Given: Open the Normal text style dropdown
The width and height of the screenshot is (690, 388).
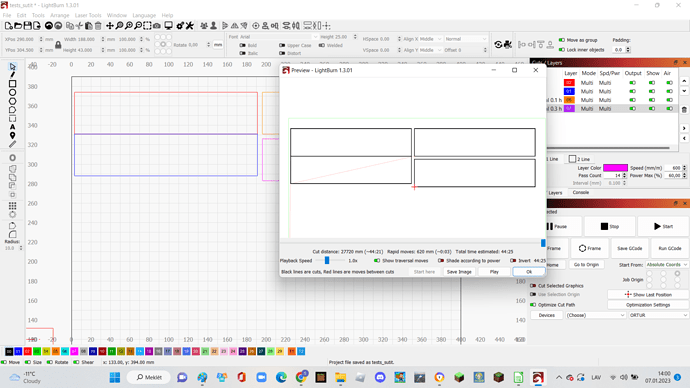Looking at the screenshot, I should coord(466,39).
